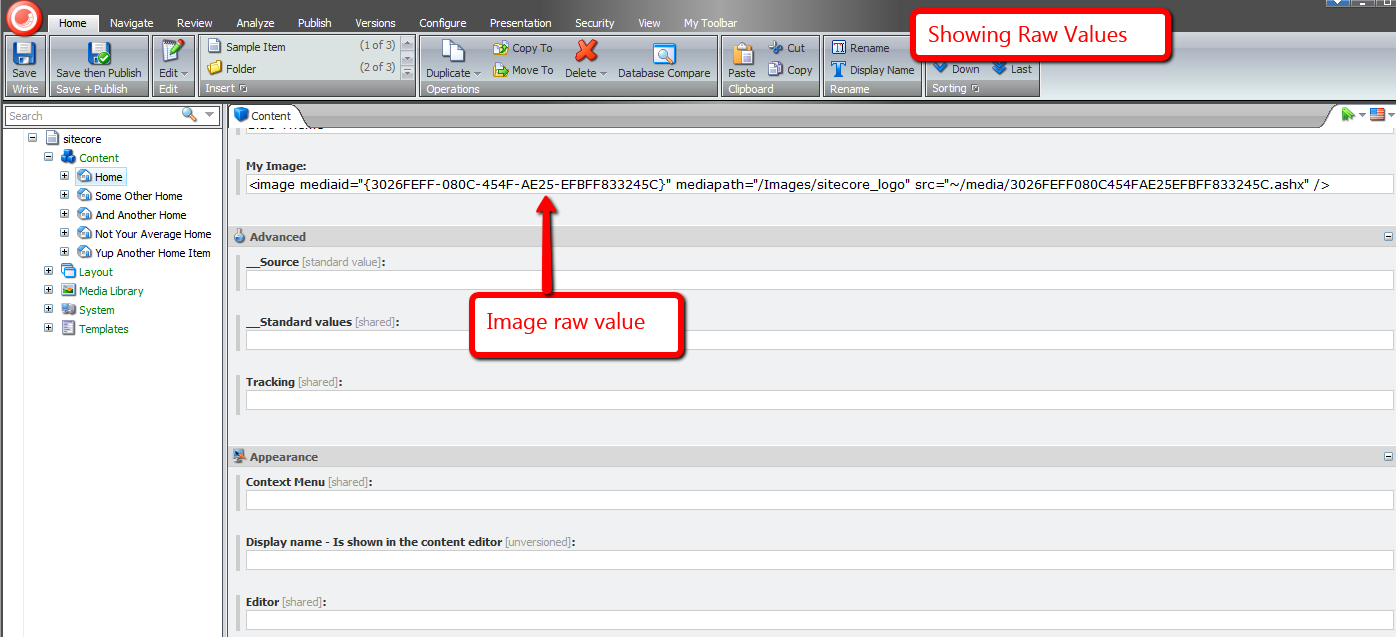The width and height of the screenshot is (1396, 637).
Task: Click the Duplicate pages icon
Action: (x=453, y=52)
